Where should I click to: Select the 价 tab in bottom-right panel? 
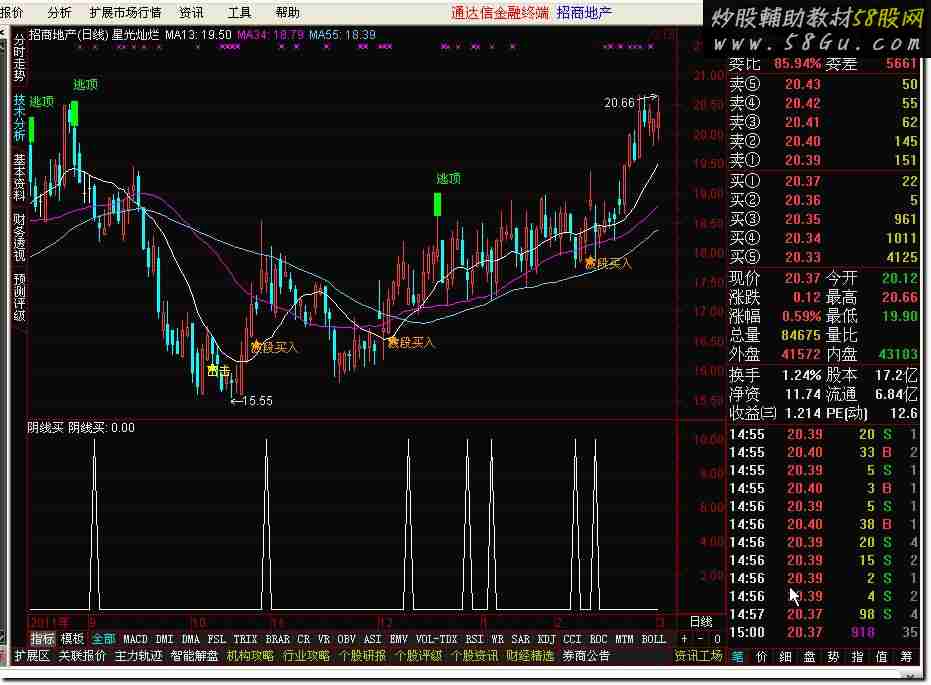point(761,657)
